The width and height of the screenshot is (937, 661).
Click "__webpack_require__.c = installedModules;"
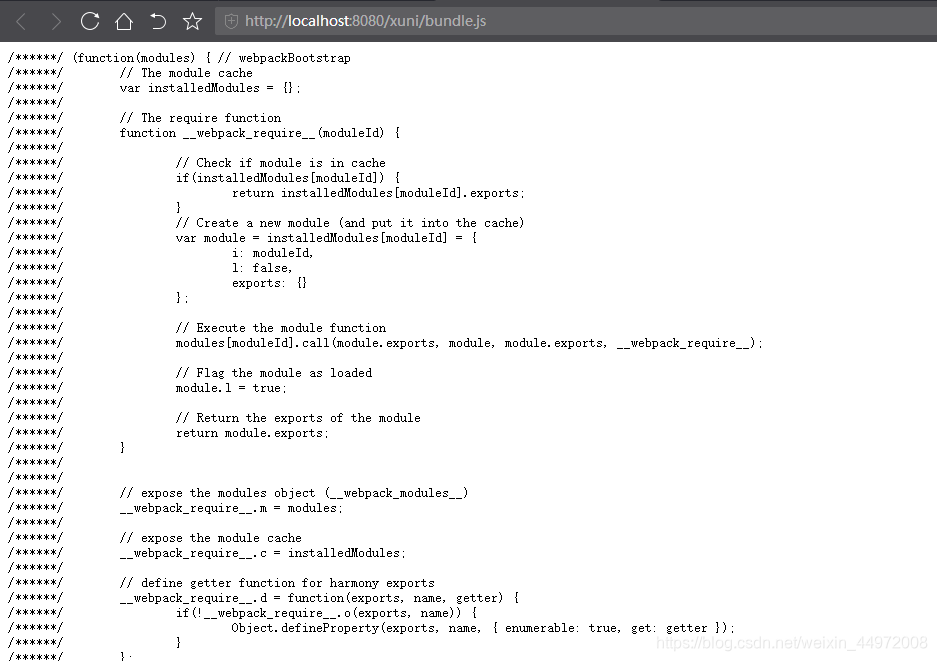pyautogui.click(x=262, y=553)
